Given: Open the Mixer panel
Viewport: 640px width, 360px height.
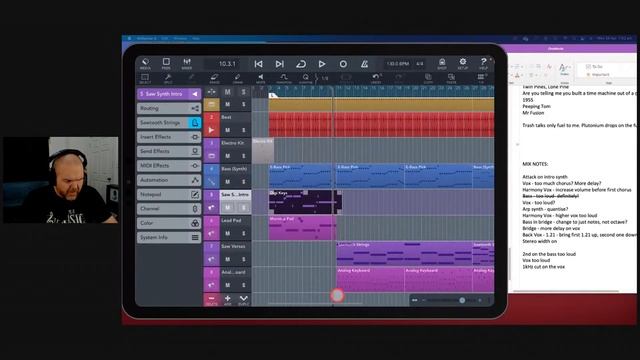Looking at the screenshot, I should [187, 64].
